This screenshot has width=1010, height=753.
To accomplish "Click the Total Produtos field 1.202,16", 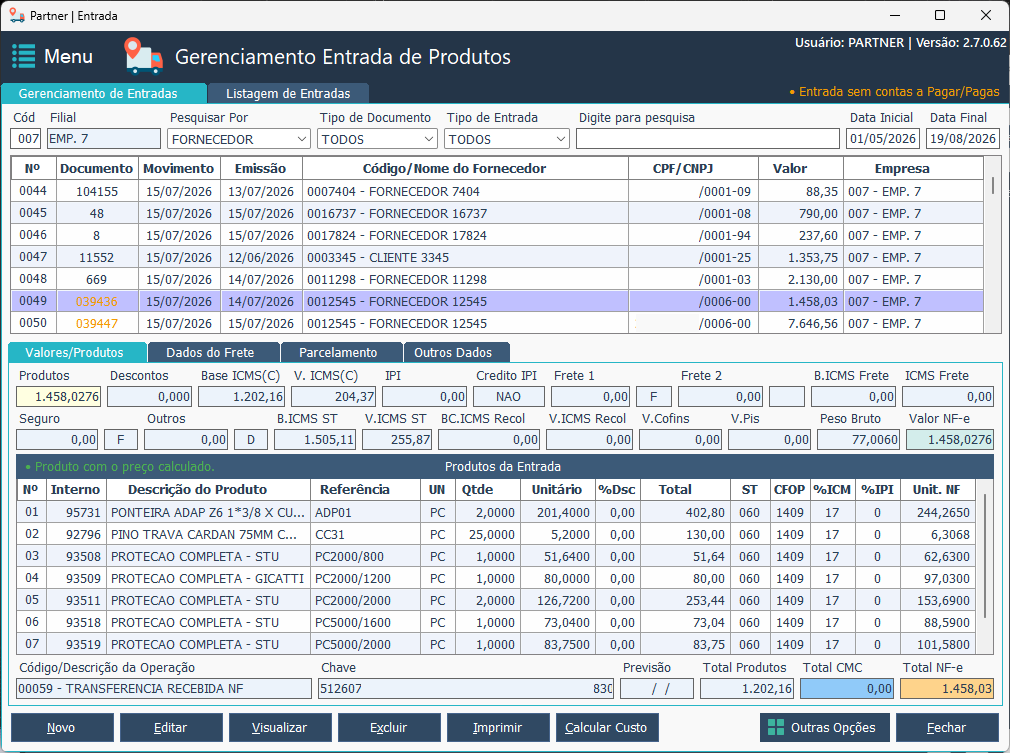I will pos(747,689).
